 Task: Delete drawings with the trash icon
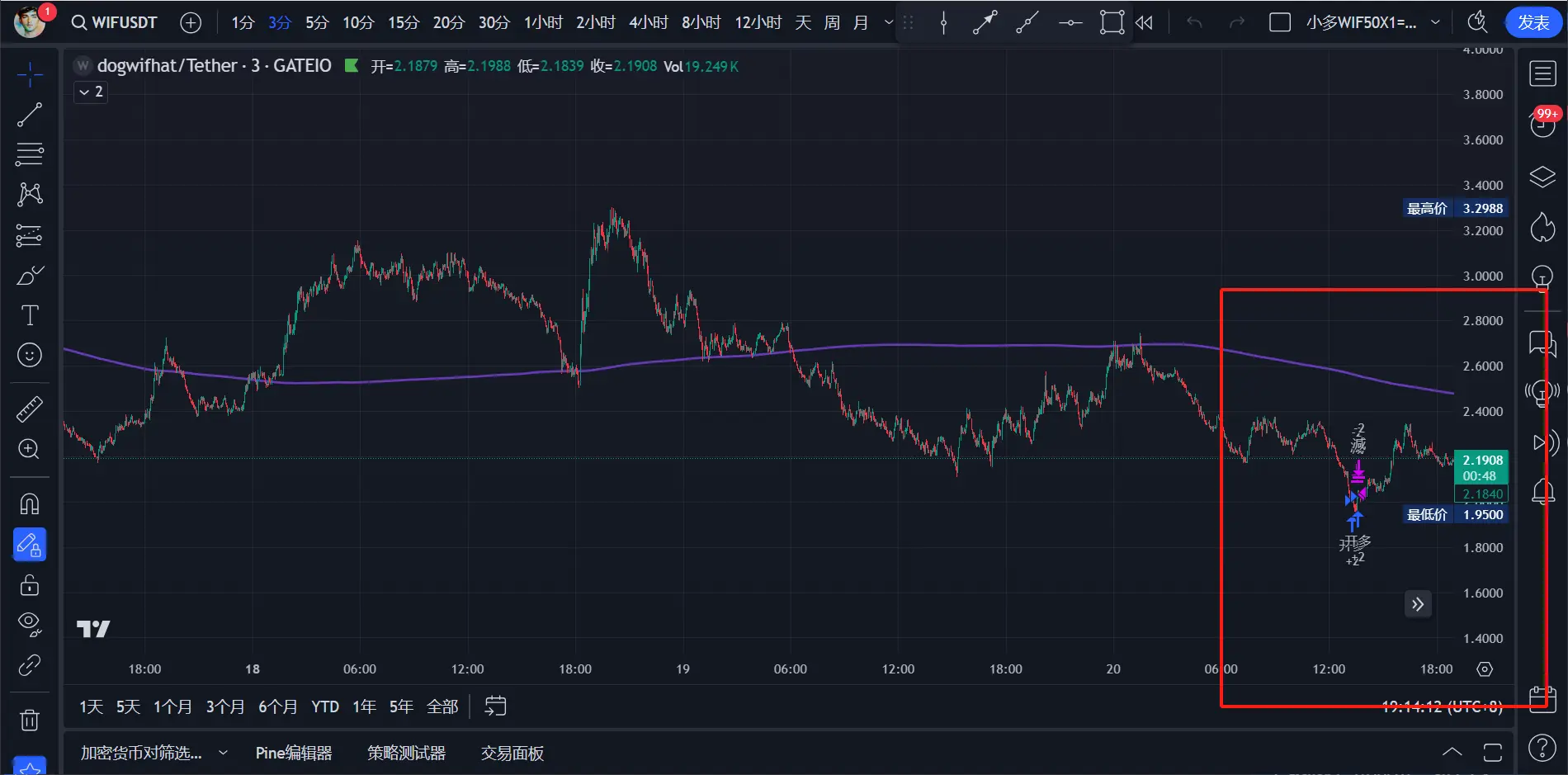coord(30,720)
